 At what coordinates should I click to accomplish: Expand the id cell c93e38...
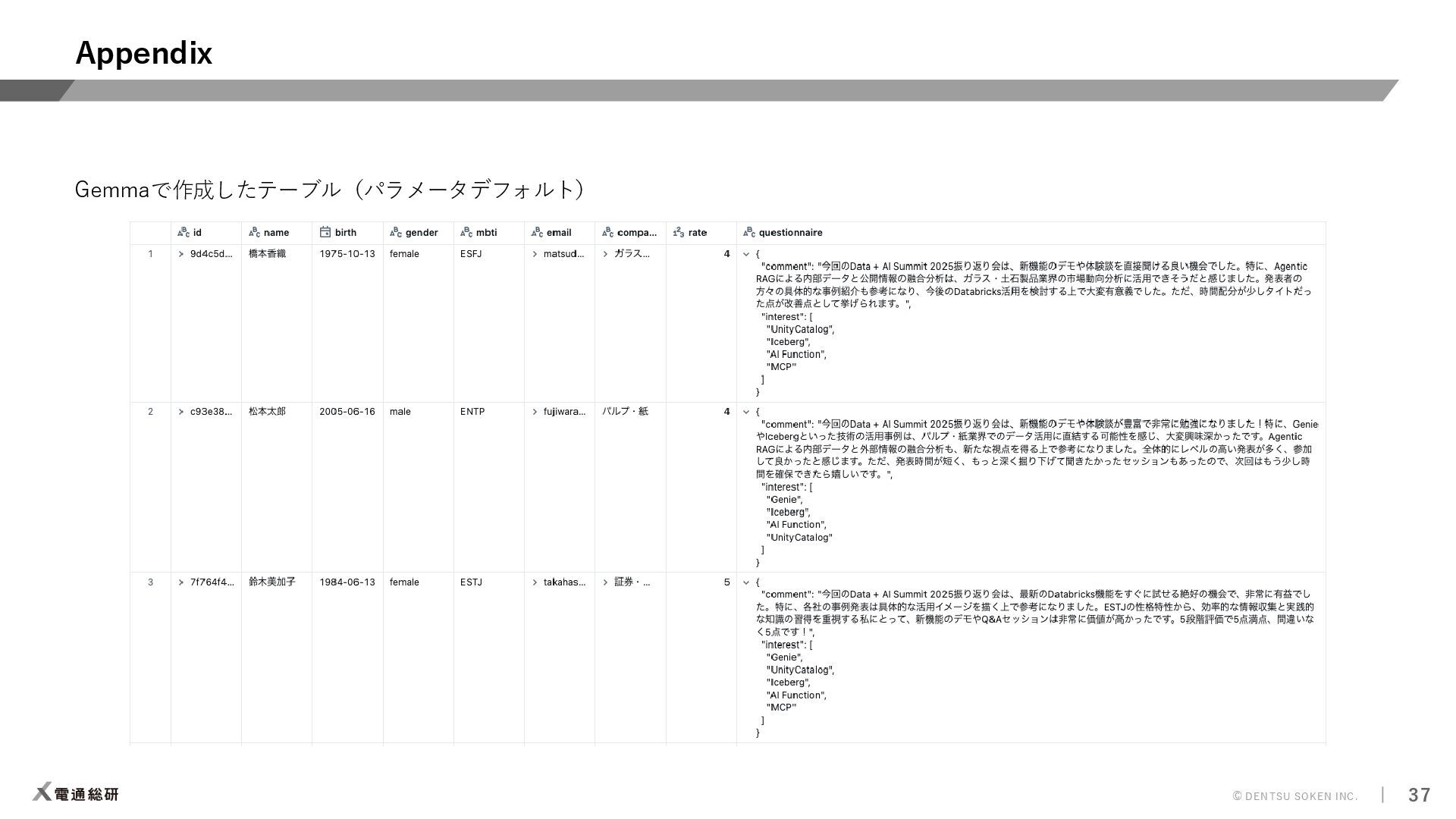181,412
